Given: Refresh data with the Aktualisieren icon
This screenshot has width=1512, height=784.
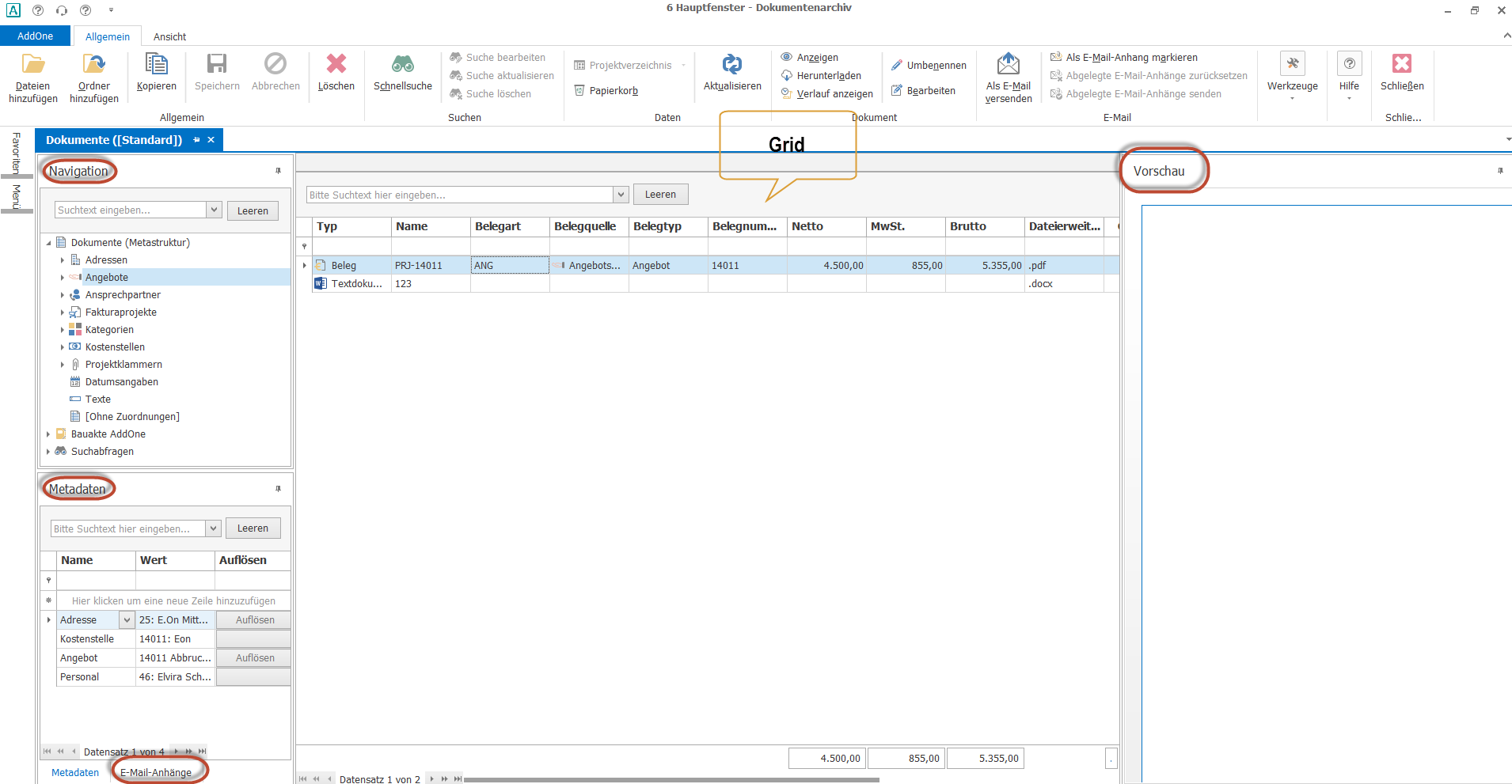Looking at the screenshot, I should 731,64.
